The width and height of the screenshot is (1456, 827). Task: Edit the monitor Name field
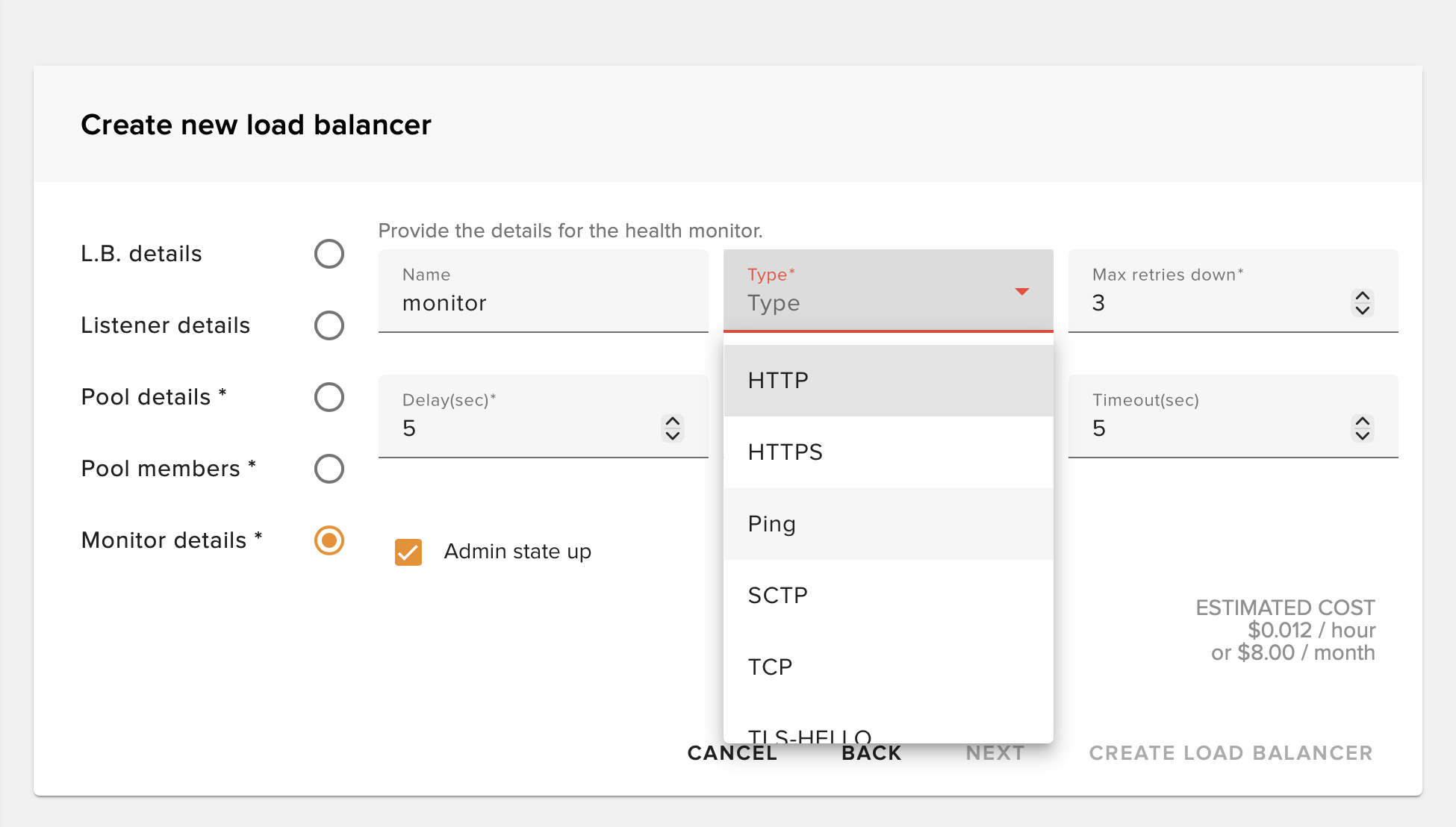click(x=543, y=303)
